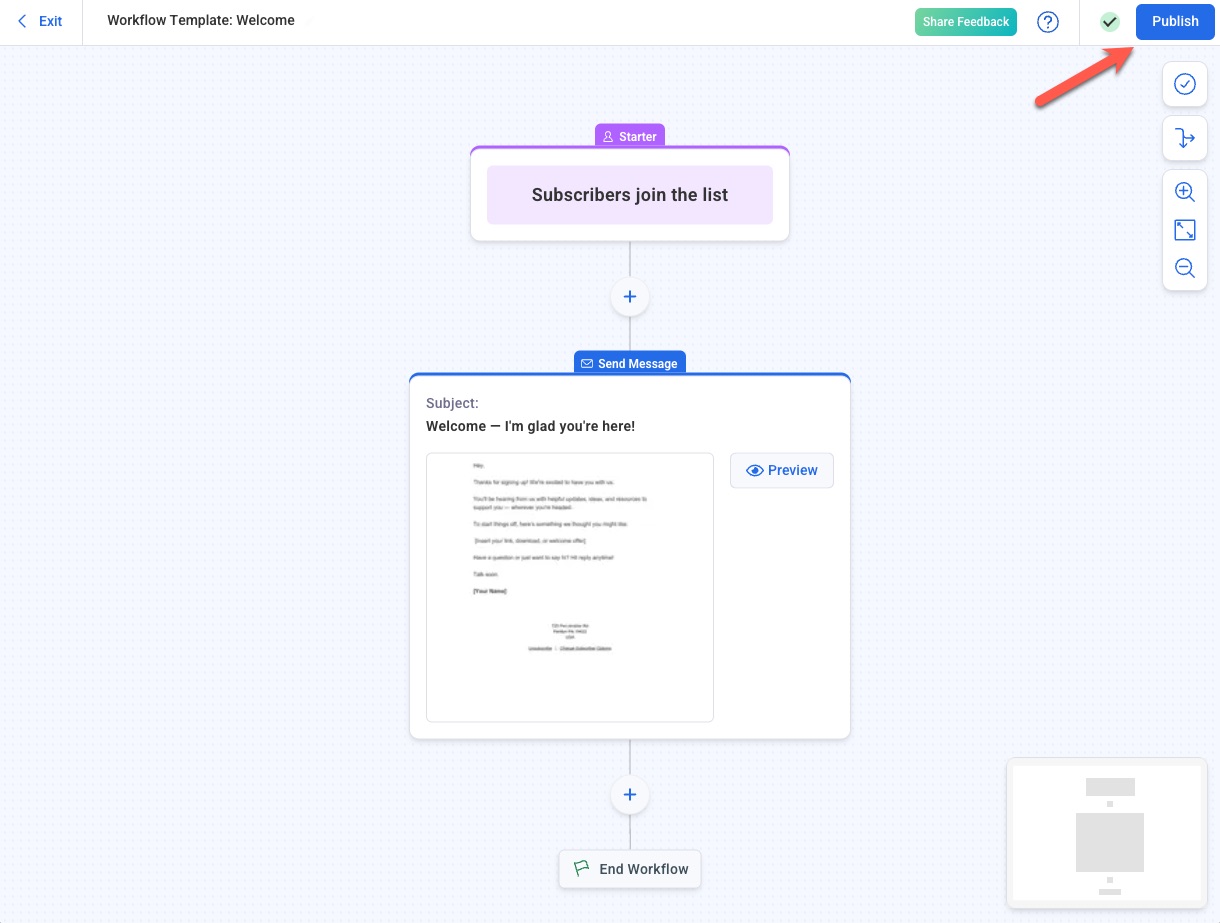
Task: Click the help question mark icon
Action: [x=1047, y=22]
